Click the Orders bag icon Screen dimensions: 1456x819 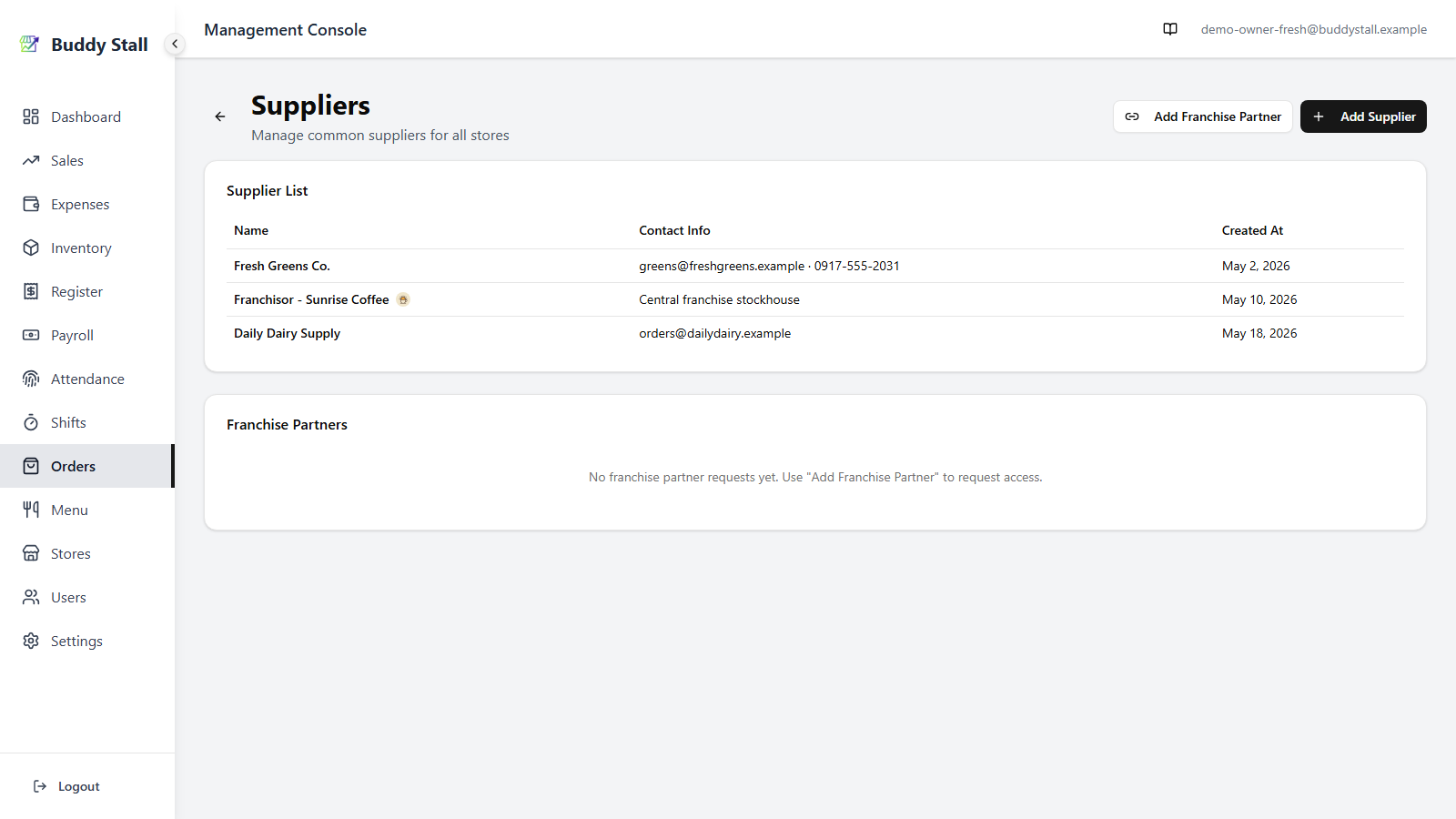(x=31, y=466)
